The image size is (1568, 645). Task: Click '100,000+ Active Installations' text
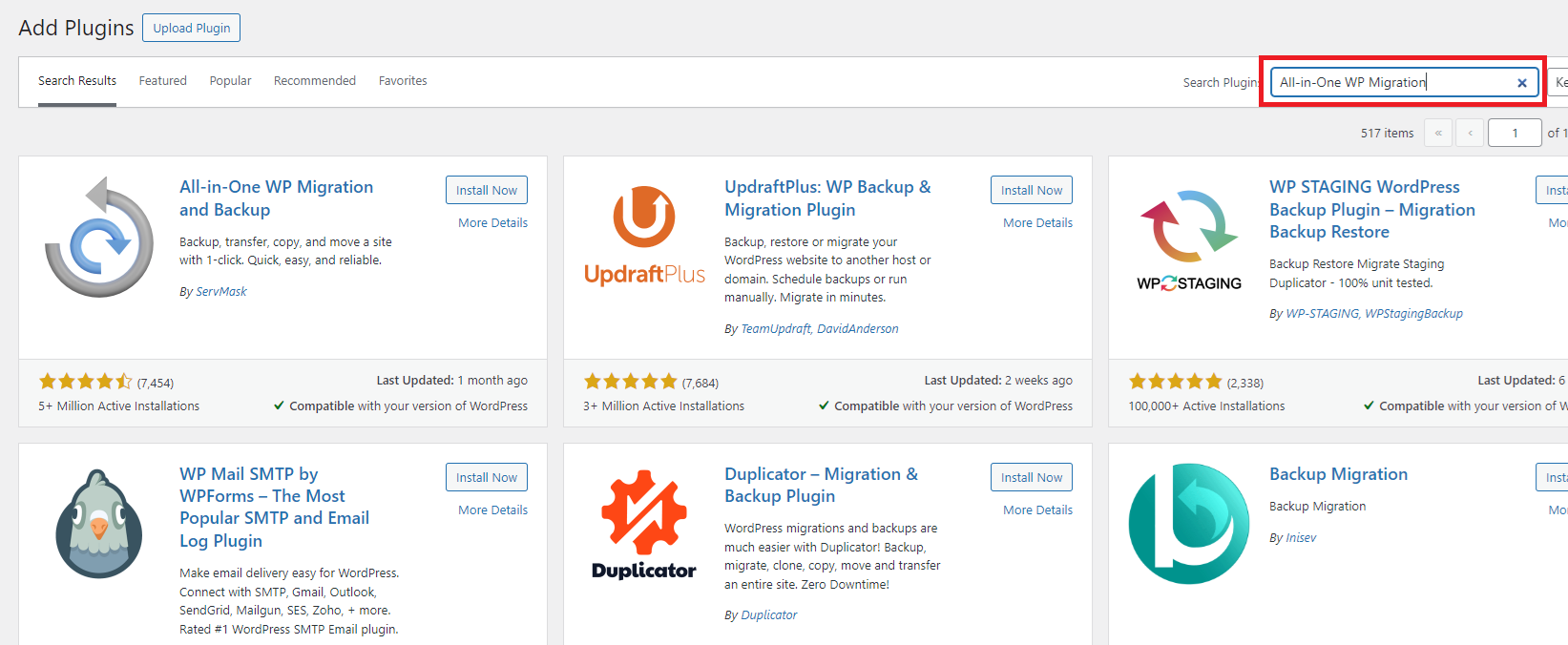point(1207,406)
